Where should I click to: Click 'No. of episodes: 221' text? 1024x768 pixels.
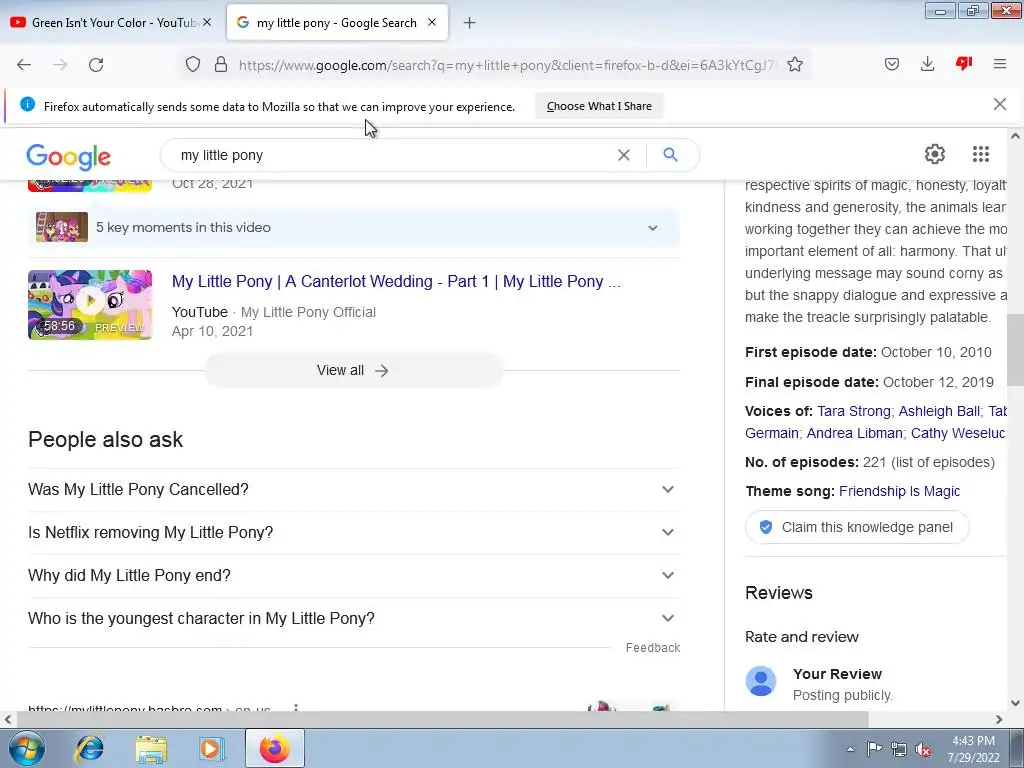click(x=870, y=462)
